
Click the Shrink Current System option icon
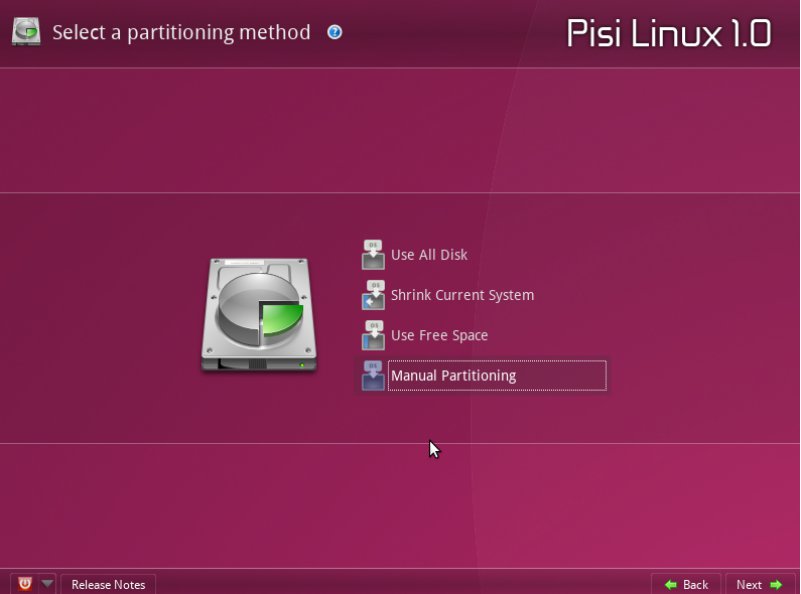click(x=373, y=295)
